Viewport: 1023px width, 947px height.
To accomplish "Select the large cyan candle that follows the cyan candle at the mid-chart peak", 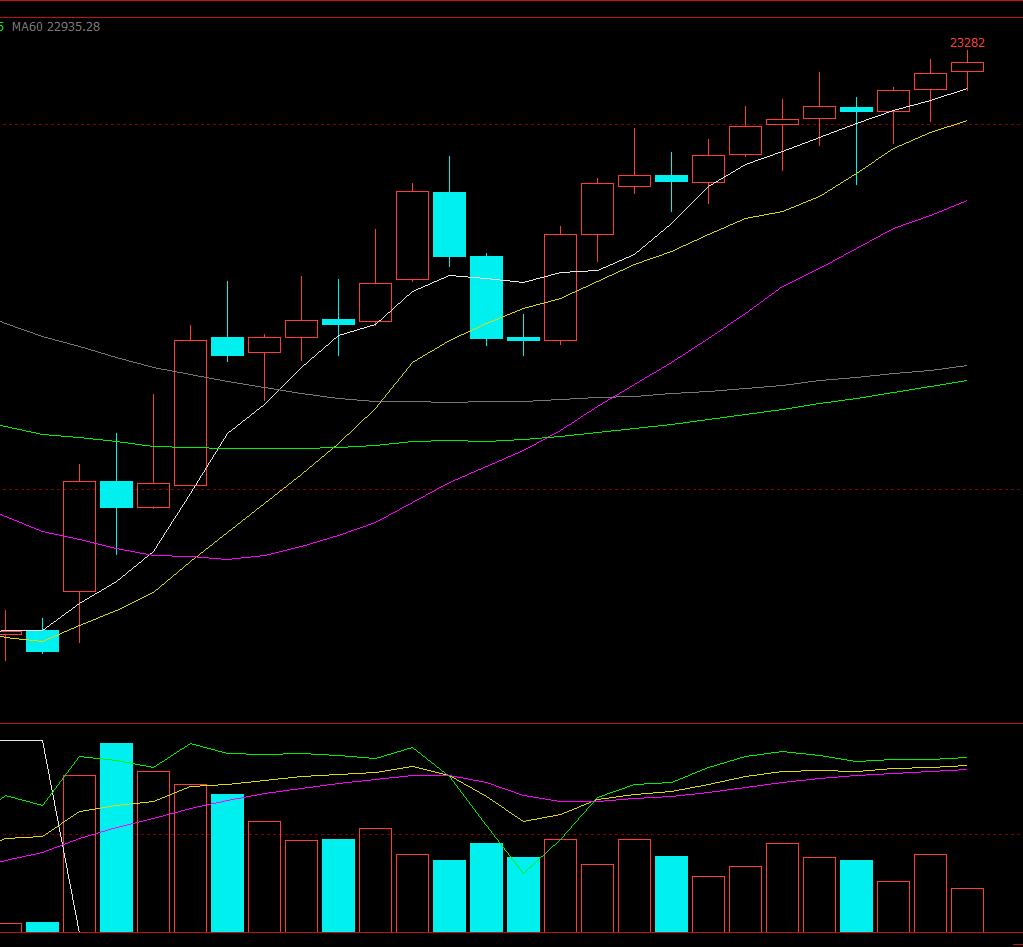I will click(x=486, y=297).
